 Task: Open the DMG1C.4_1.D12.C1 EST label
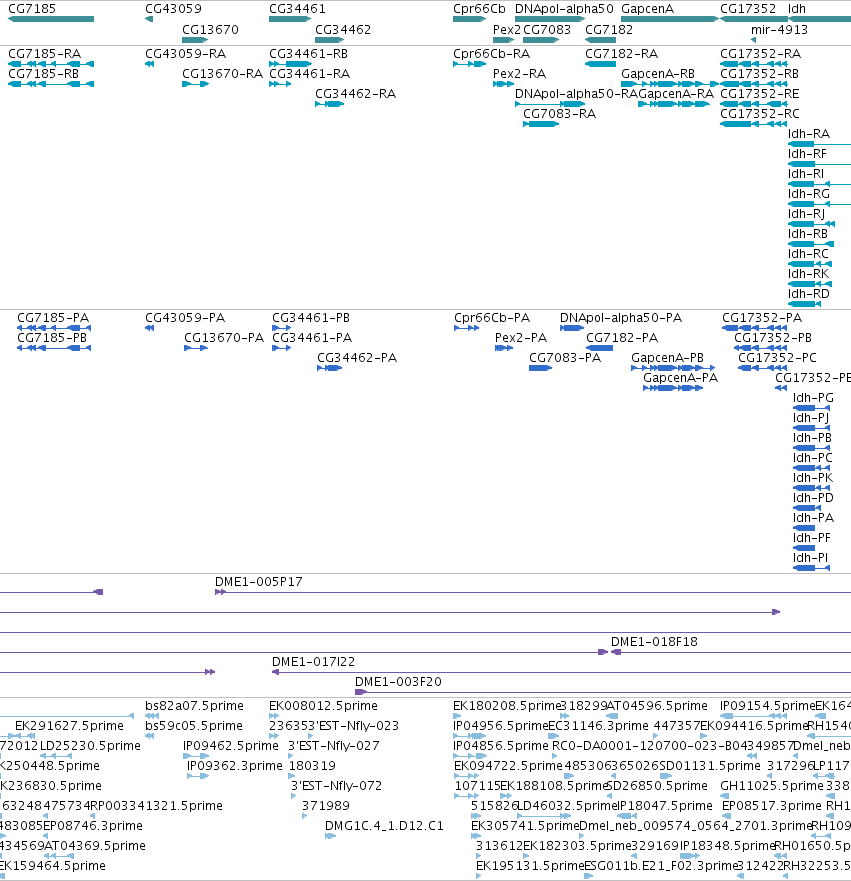[x=384, y=826]
